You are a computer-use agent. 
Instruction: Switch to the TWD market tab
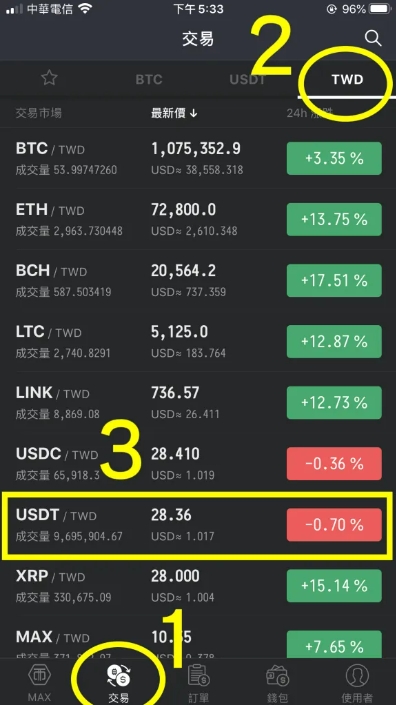347,80
